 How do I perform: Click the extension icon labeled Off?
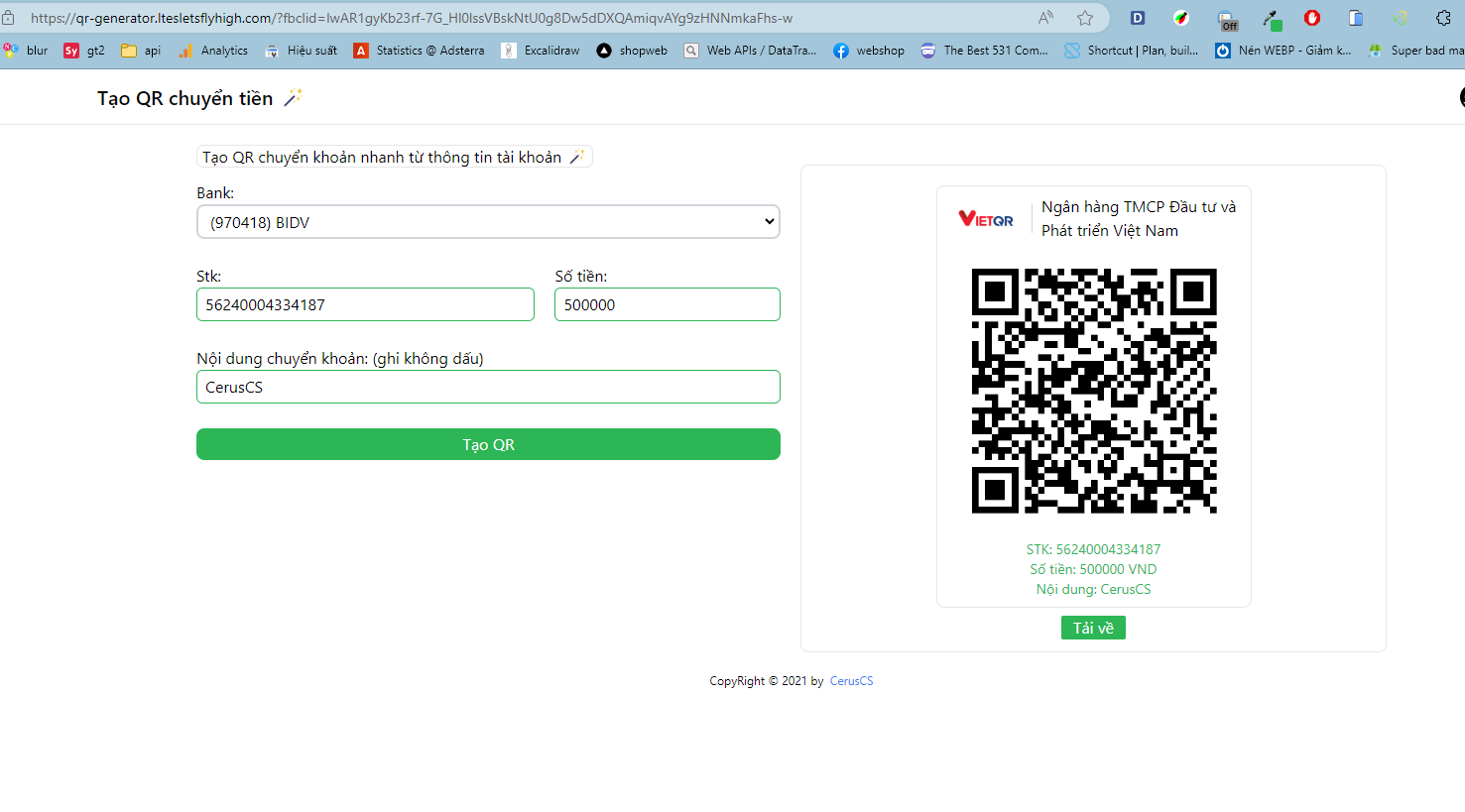tap(1228, 20)
